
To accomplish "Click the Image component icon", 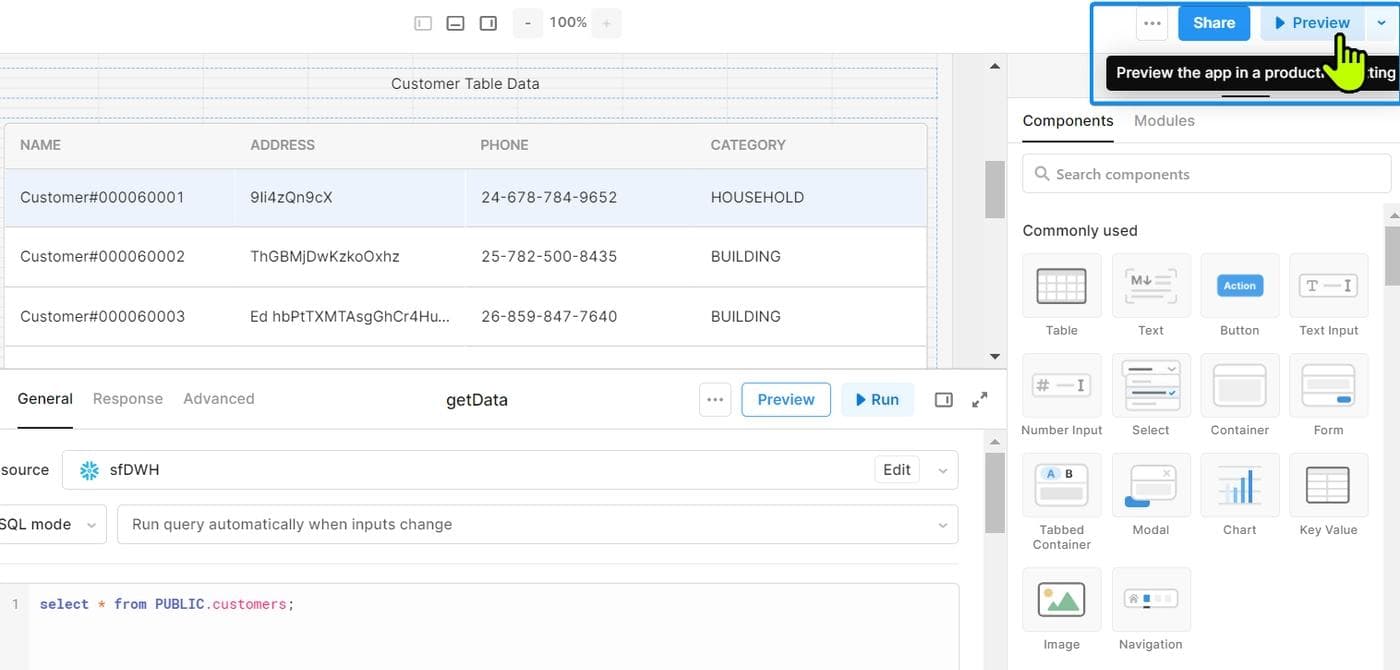I will [1061, 600].
